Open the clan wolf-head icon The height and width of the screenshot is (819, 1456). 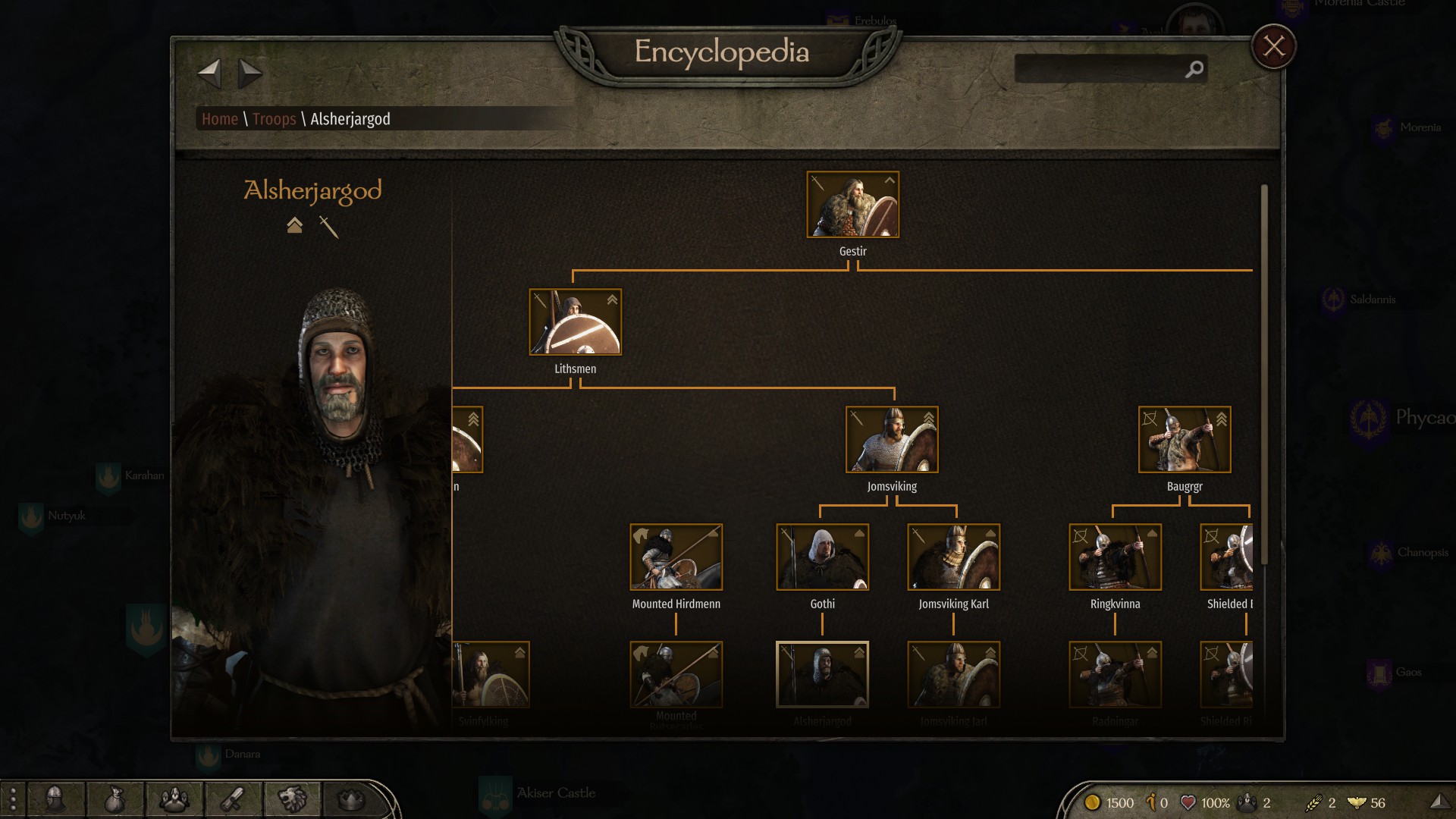(292, 799)
